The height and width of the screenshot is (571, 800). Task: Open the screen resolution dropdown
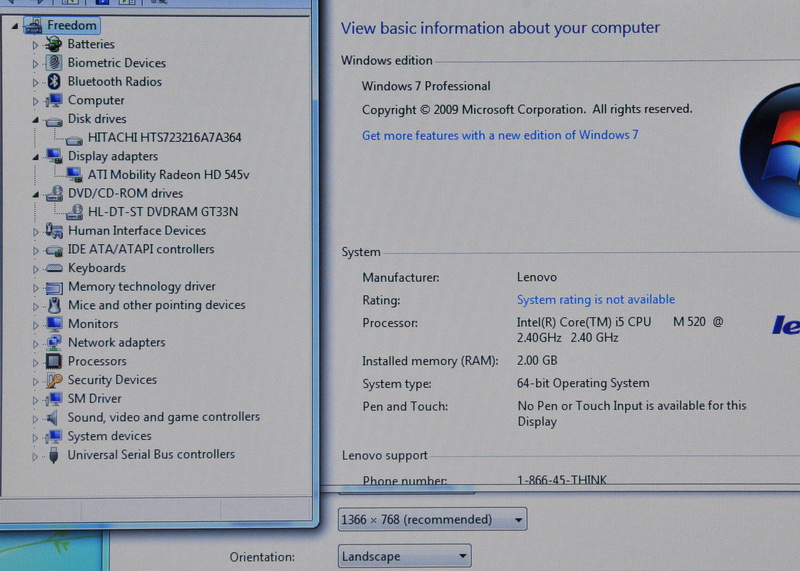pos(432,520)
